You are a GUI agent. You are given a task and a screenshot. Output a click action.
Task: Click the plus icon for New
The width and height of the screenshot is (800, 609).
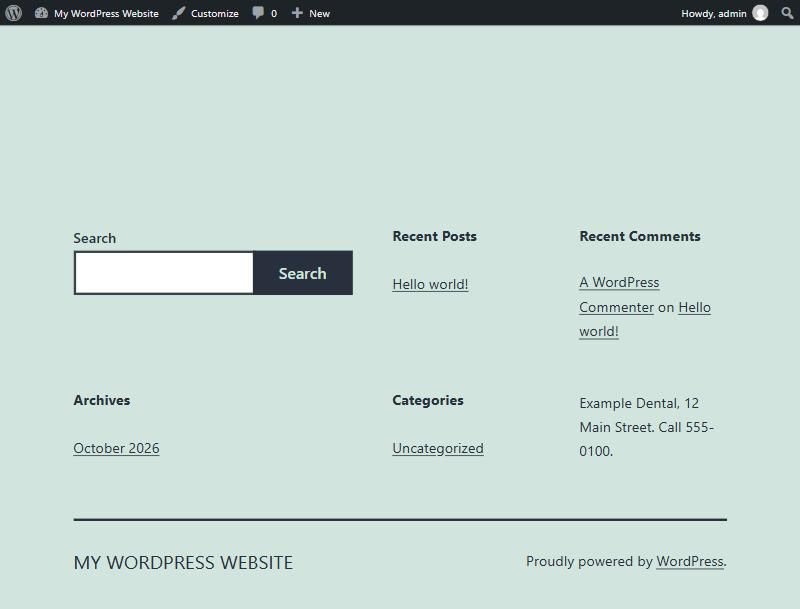coord(297,13)
